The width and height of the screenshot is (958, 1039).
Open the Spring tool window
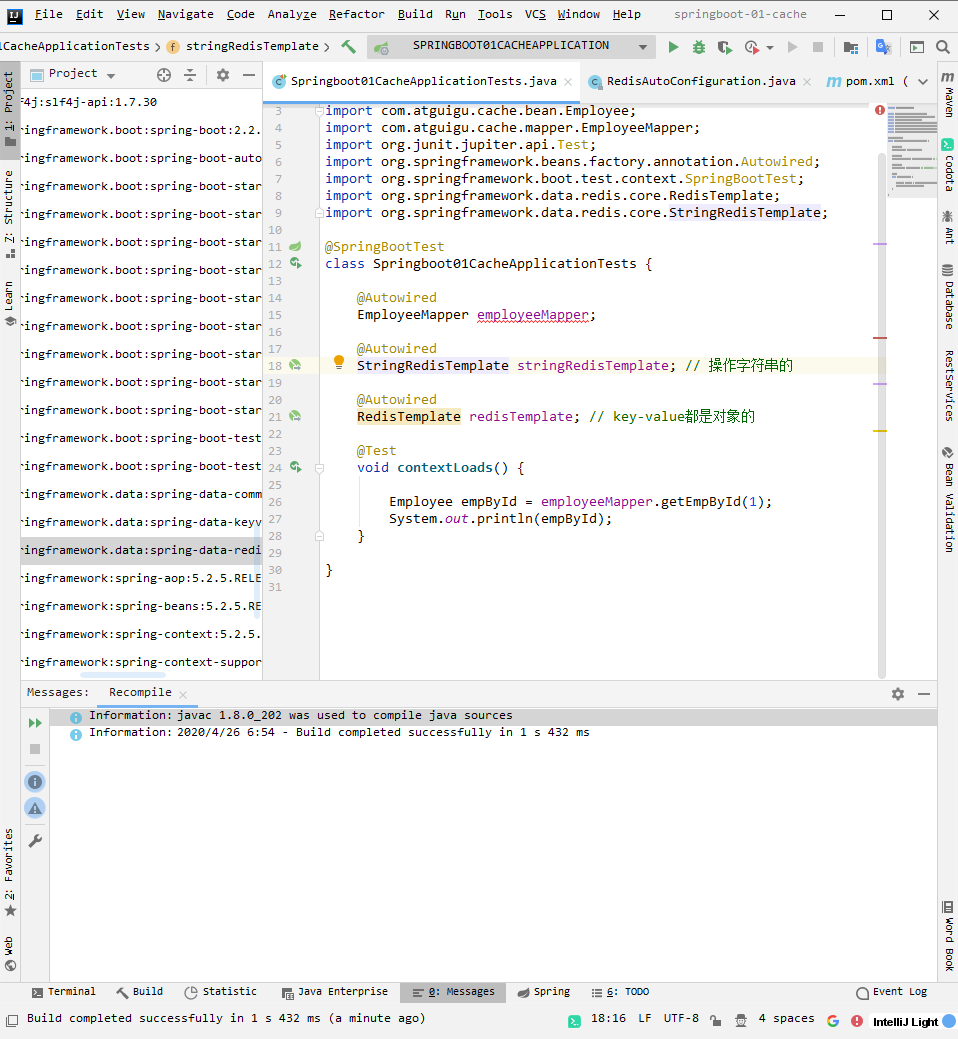[544, 992]
